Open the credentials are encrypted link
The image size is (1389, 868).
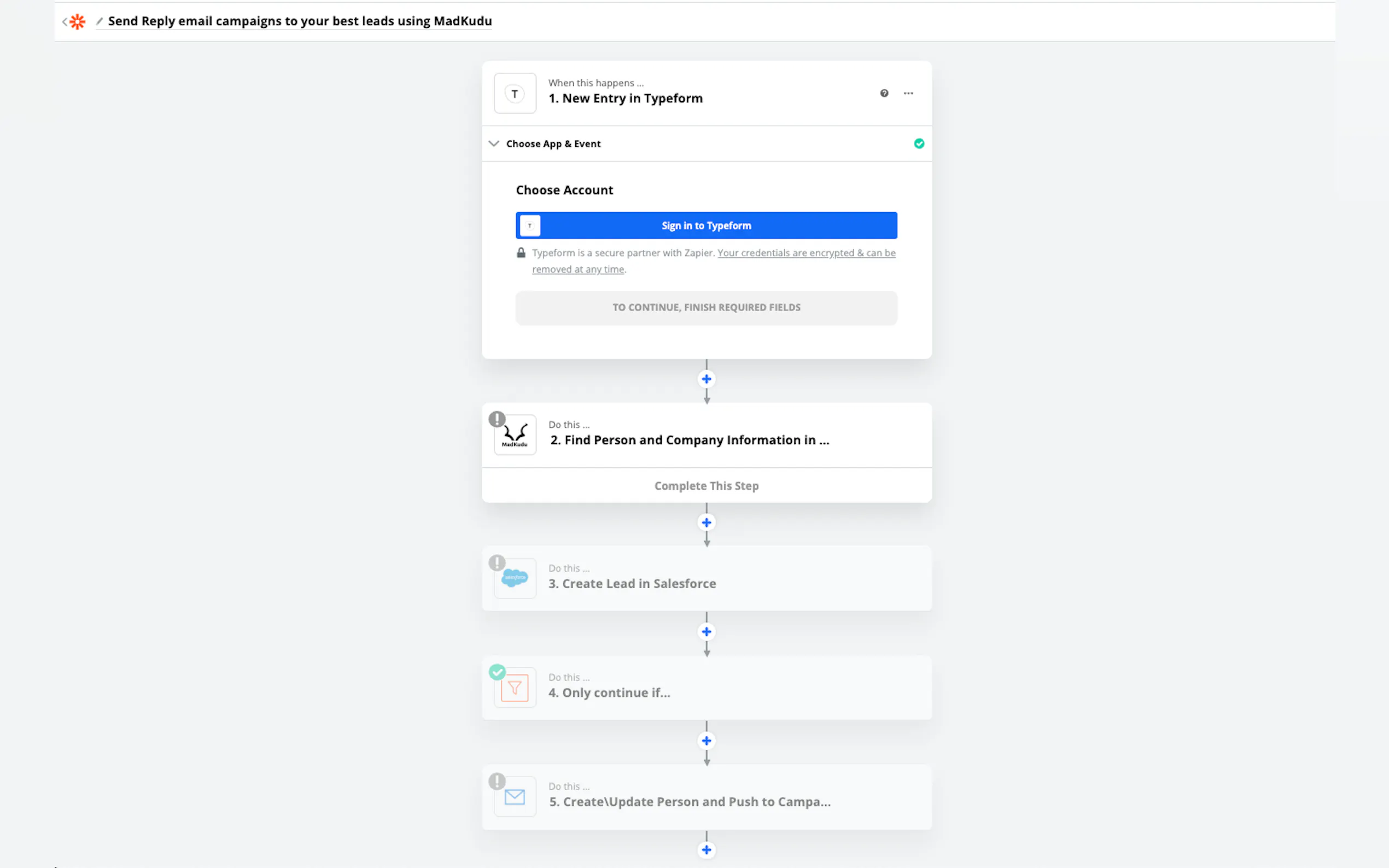pos(806,253)
